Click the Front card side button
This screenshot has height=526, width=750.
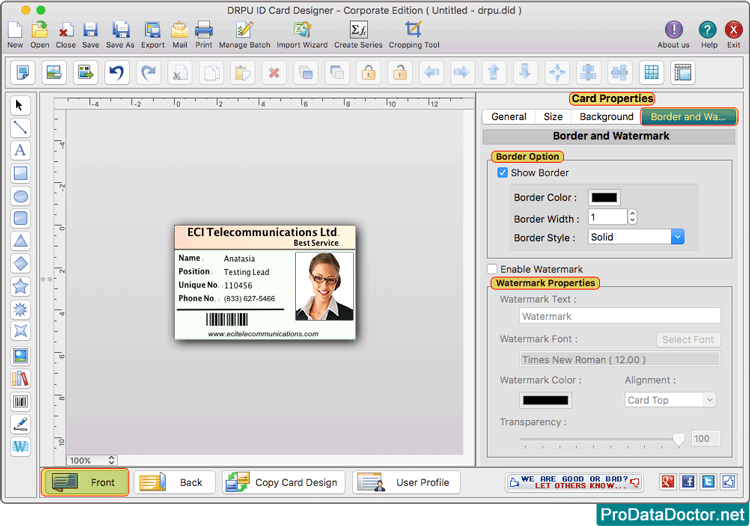(85, 482)
